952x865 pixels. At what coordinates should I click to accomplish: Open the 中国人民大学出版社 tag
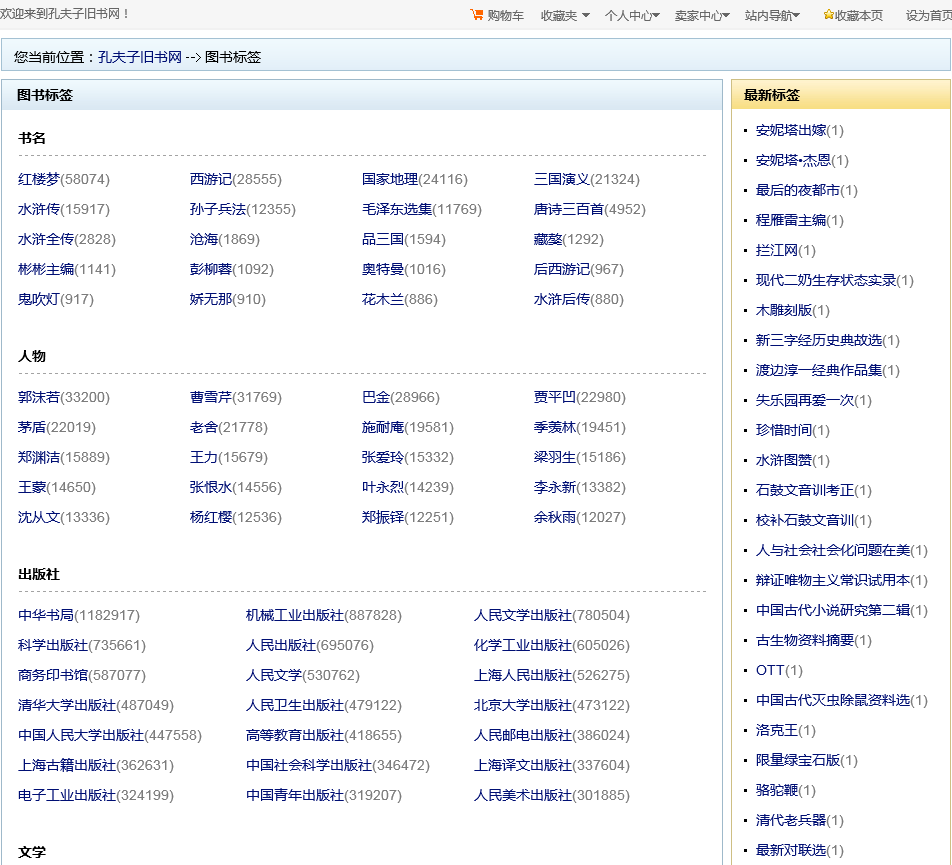81,735
